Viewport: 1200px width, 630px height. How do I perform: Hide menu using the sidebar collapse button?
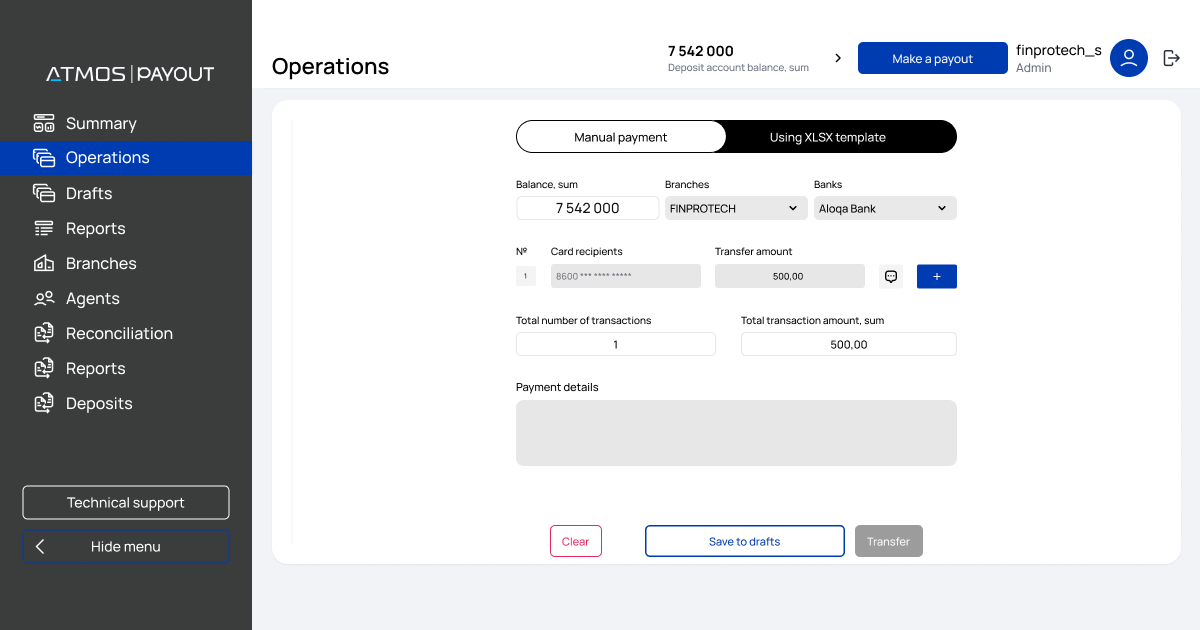click(126, 546)
